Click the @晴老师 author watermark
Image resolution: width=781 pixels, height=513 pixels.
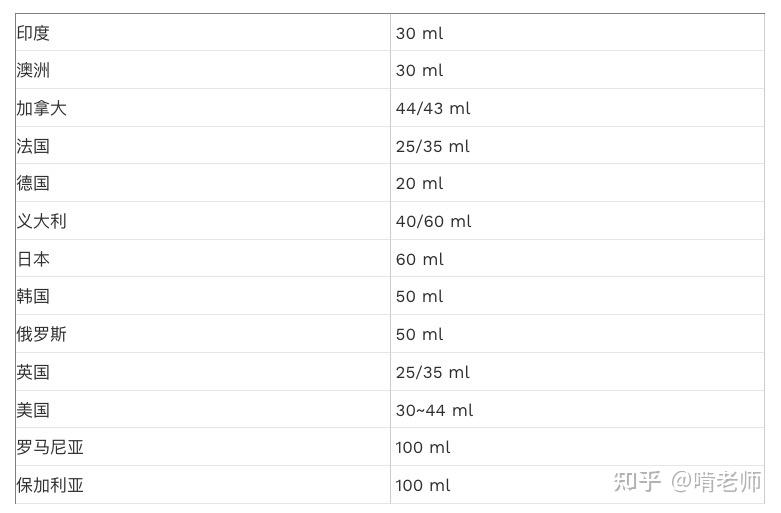point(715,481)
